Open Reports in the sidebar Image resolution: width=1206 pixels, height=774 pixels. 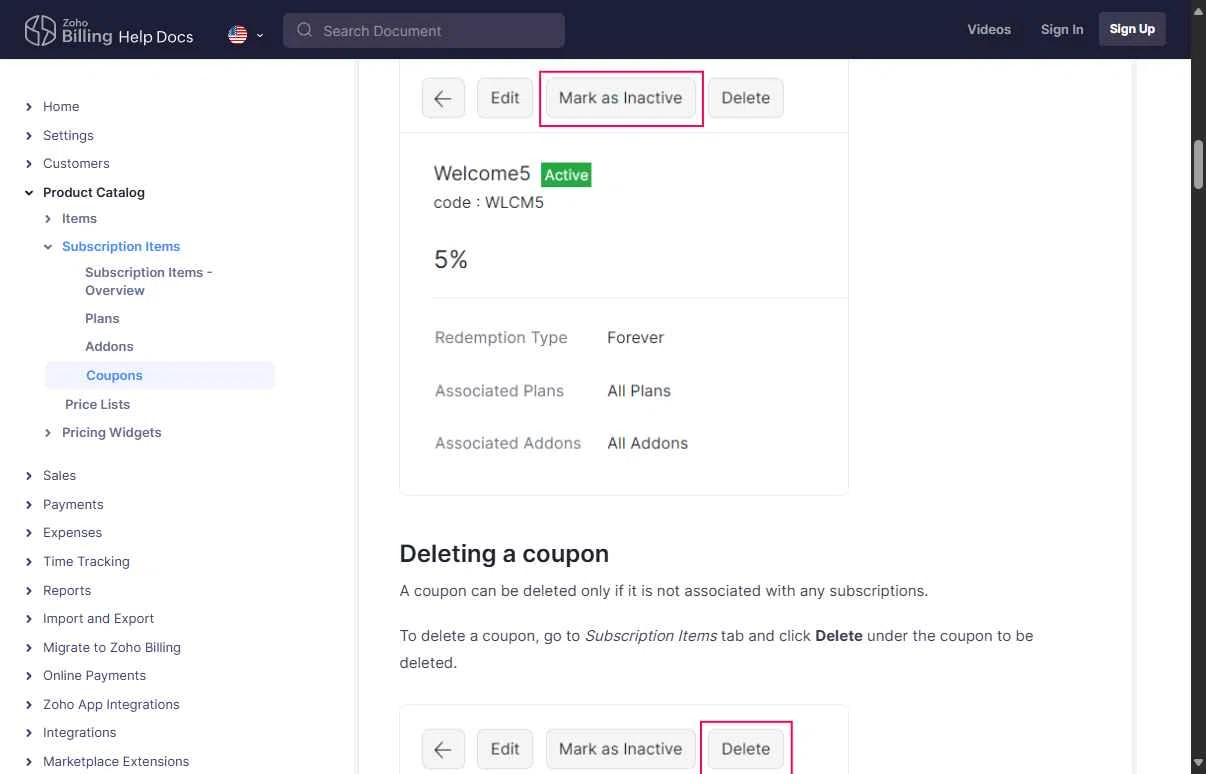click(x=67, y=590)
